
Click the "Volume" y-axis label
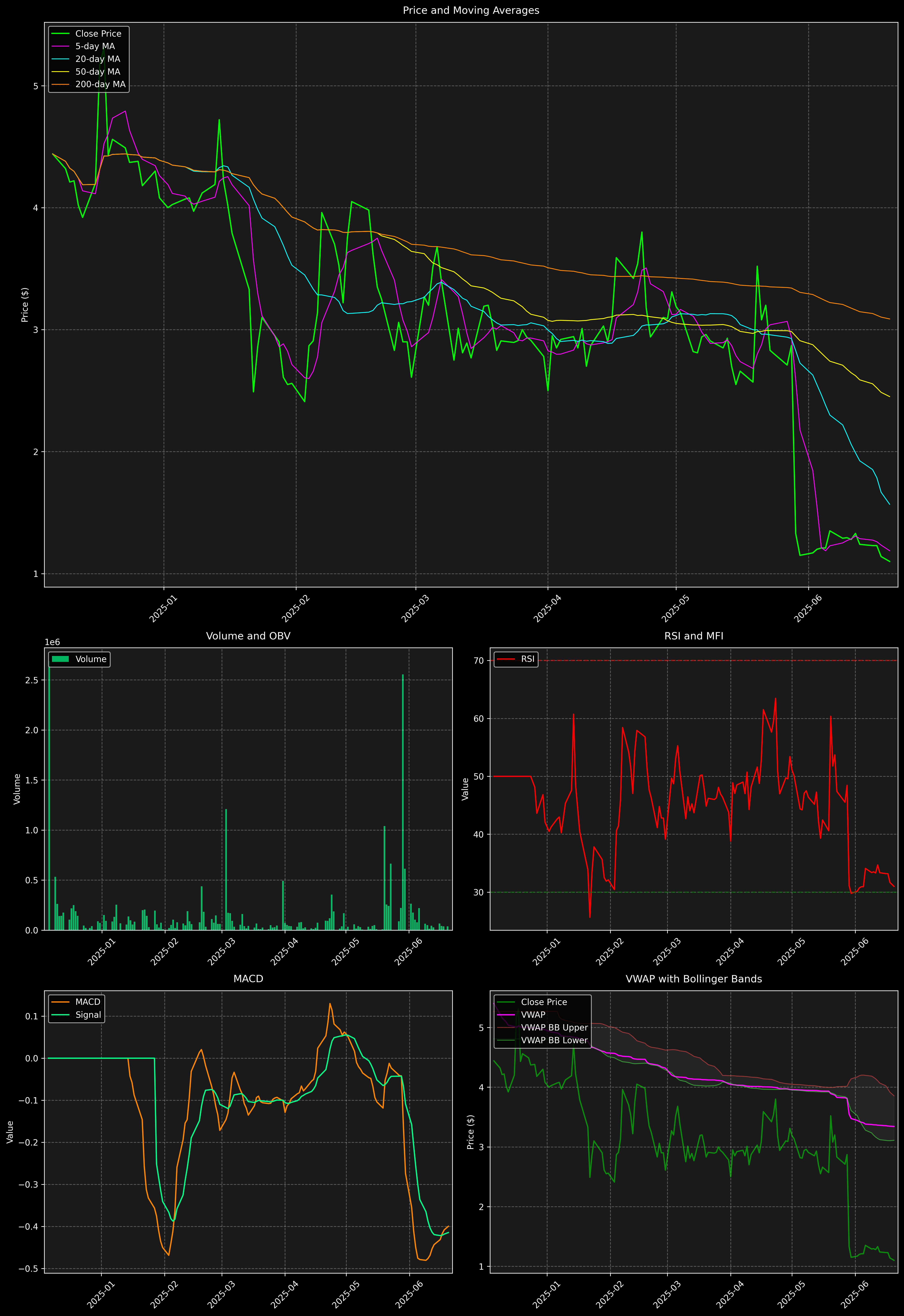(17, 789)
